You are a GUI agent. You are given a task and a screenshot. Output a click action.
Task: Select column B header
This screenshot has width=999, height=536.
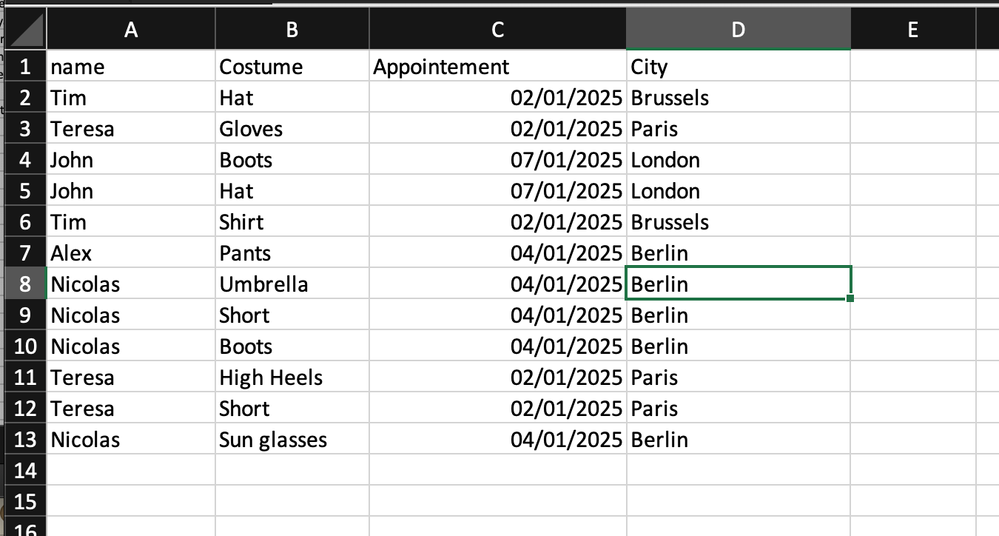tap(292, 30)
